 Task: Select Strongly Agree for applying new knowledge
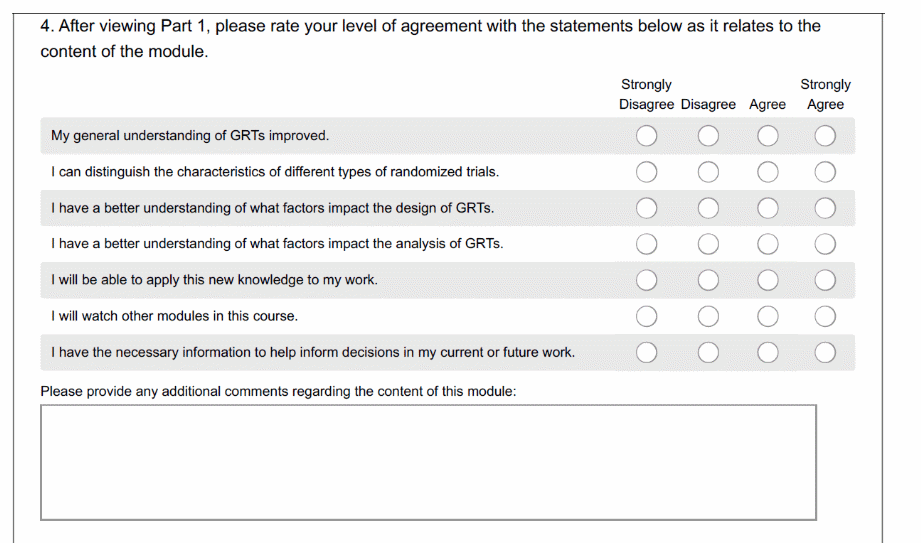click(x=825, y=280)
